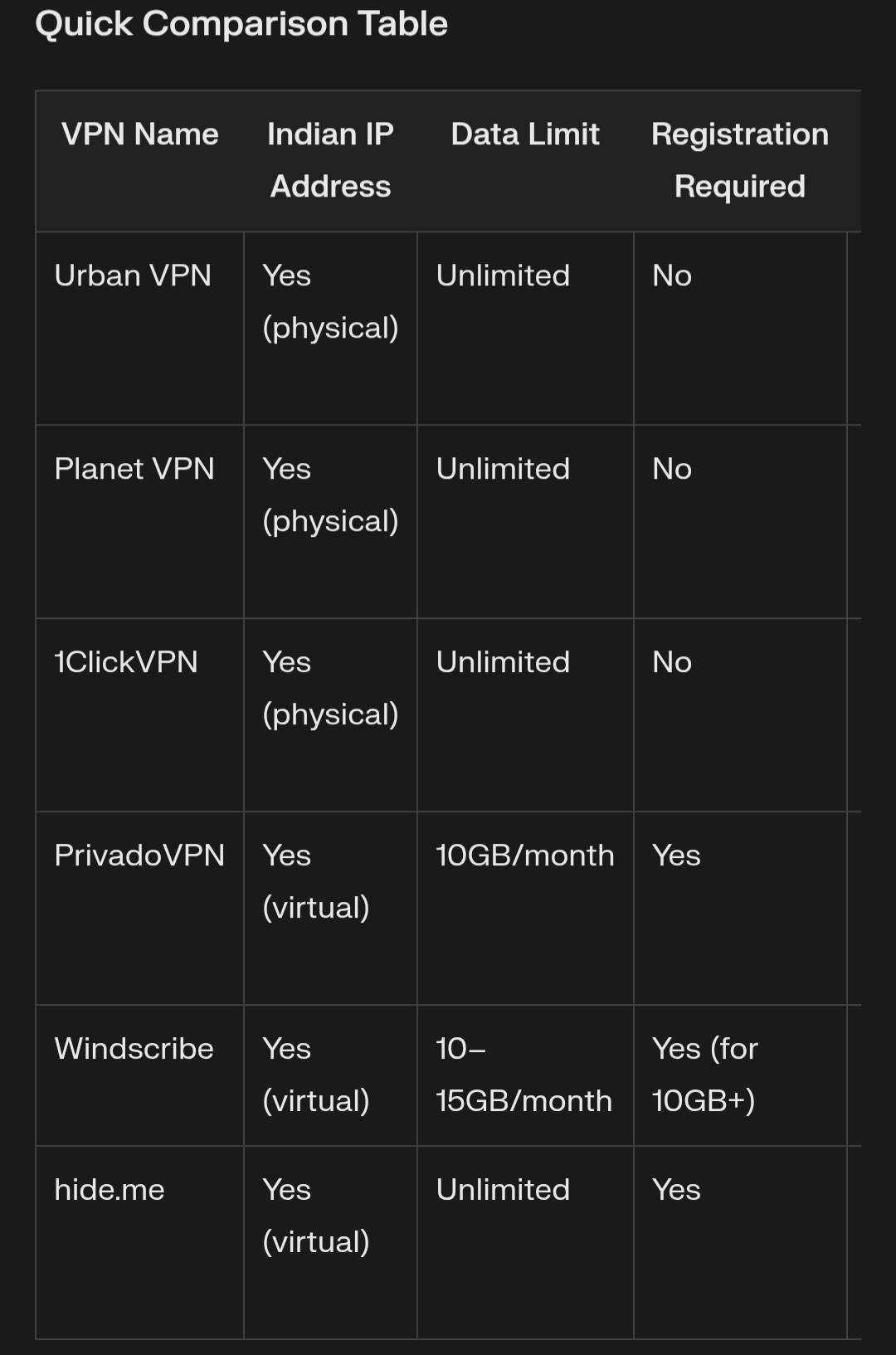Select the Quick Comparison Table heading

pyautogui.click(x=241, y=24)
